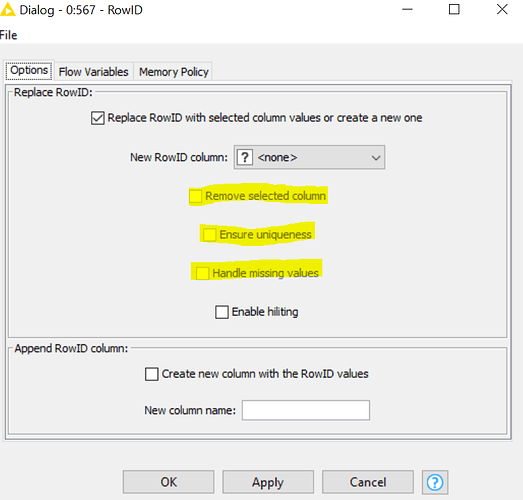Uncheck Replace RowID with selected column values
Screen dimensions: 523x500
click(98, 118)
